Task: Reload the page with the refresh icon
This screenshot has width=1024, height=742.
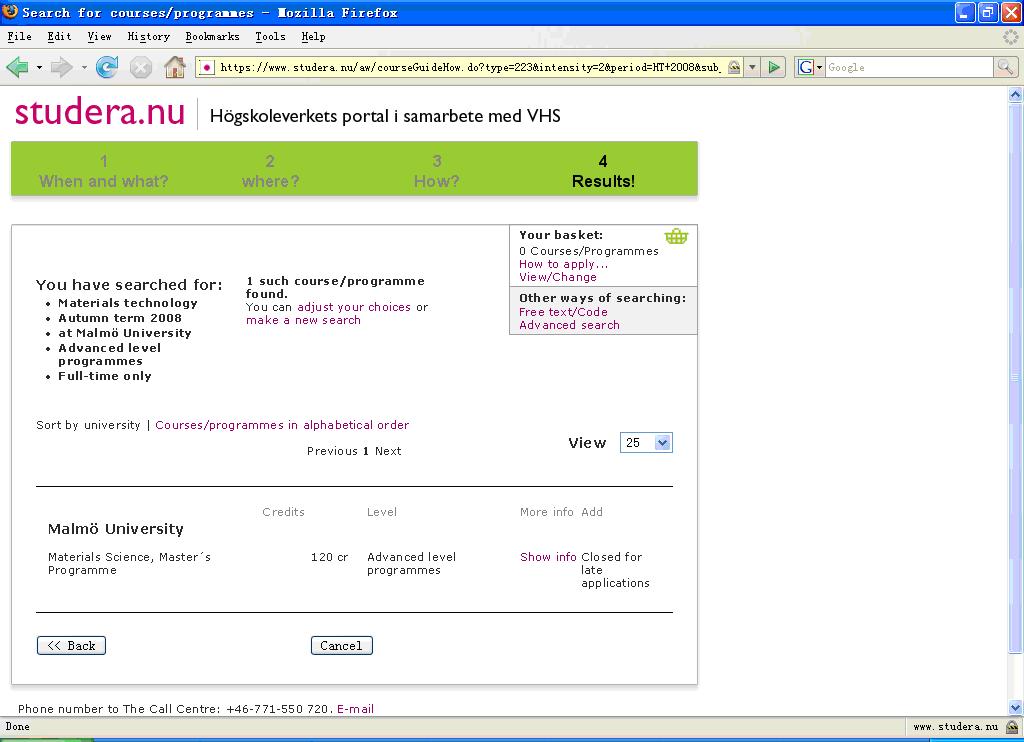Action: coord(106,67)
